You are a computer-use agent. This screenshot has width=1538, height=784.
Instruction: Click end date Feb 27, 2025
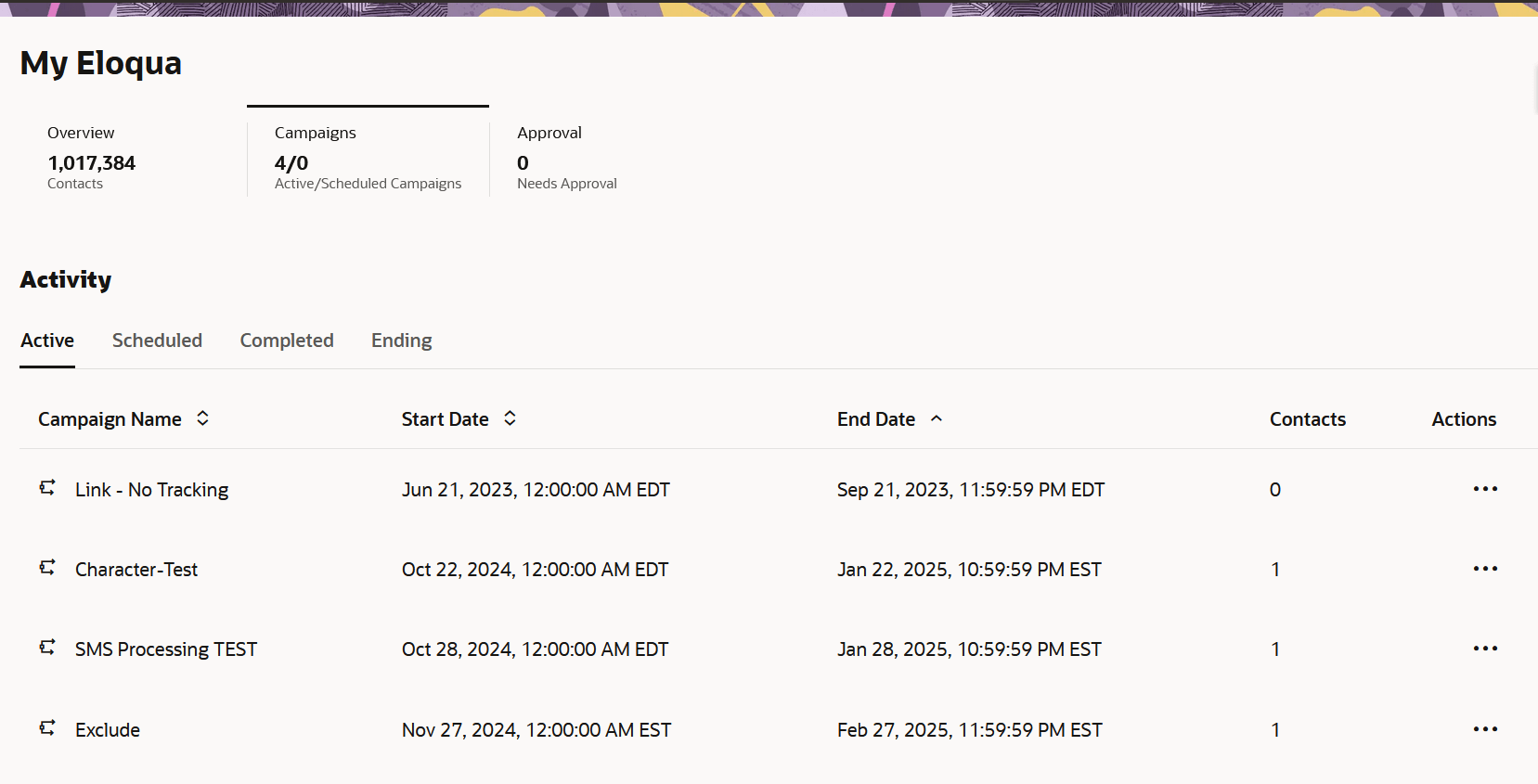pos(970,730)
